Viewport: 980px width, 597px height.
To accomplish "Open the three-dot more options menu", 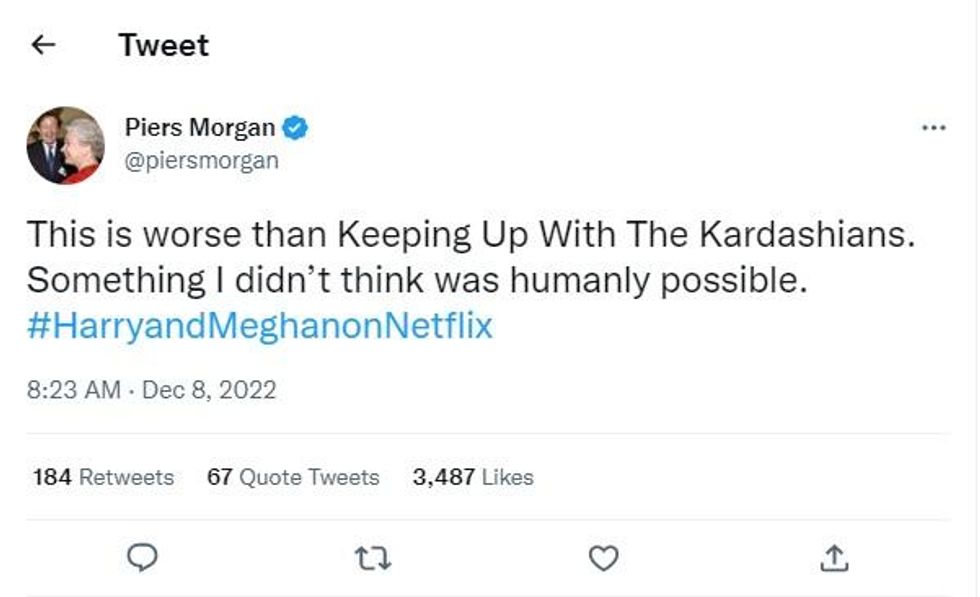I will pyautogui.click(x=932, y=128).
